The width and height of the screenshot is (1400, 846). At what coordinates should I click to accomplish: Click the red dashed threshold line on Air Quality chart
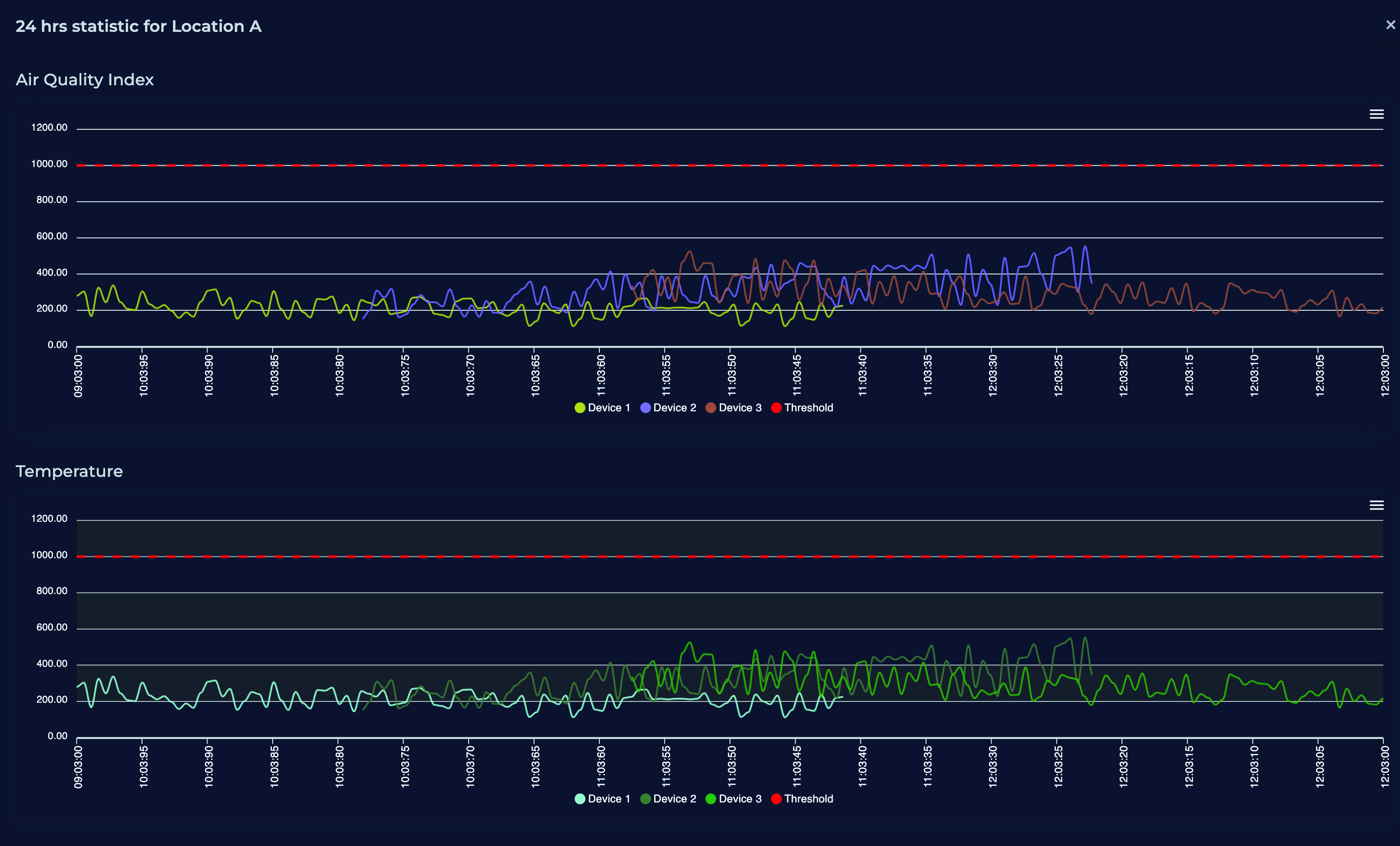pyautogui.click(x=730, y=165)
